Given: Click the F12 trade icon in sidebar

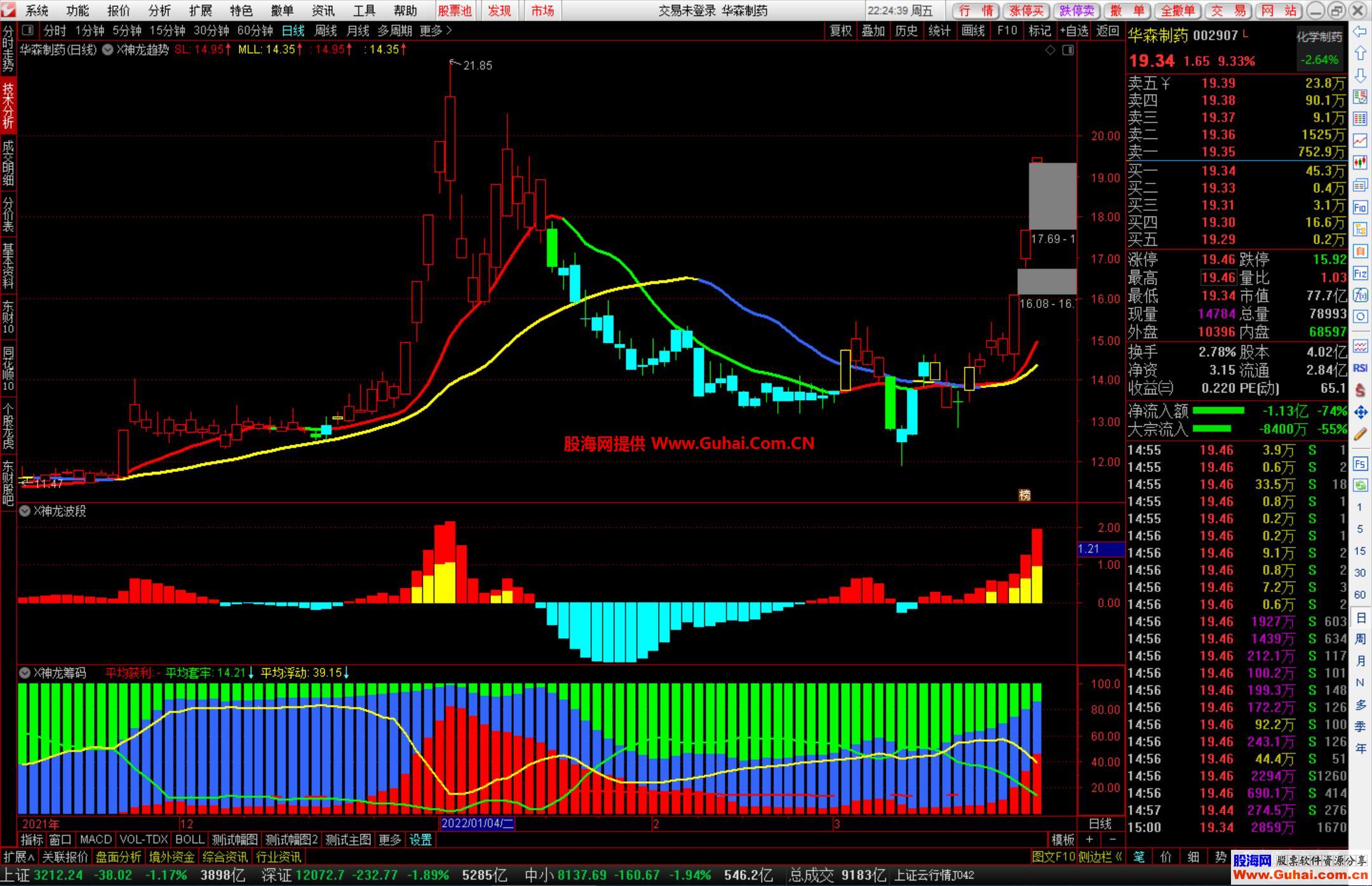Looking at the screenshot, I should 1360,274.
